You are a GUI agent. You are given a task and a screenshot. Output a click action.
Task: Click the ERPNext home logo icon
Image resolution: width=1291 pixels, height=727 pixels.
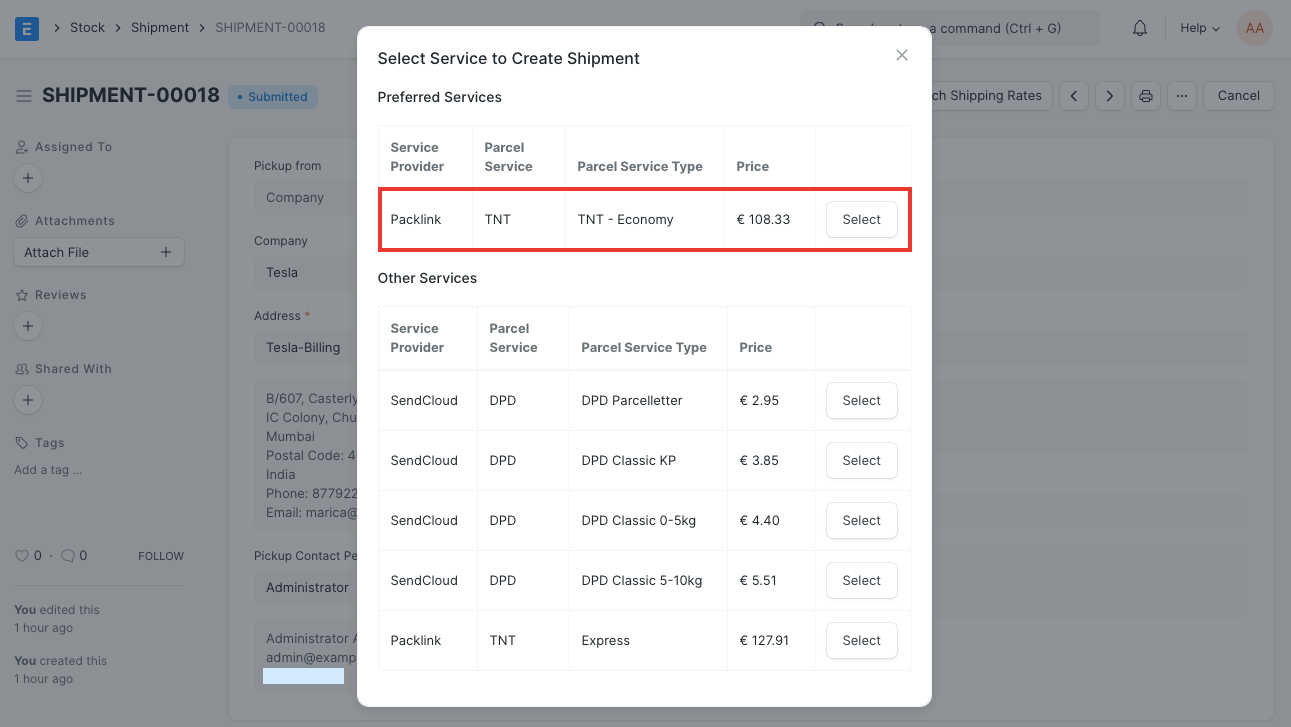[x=27, y=28]
